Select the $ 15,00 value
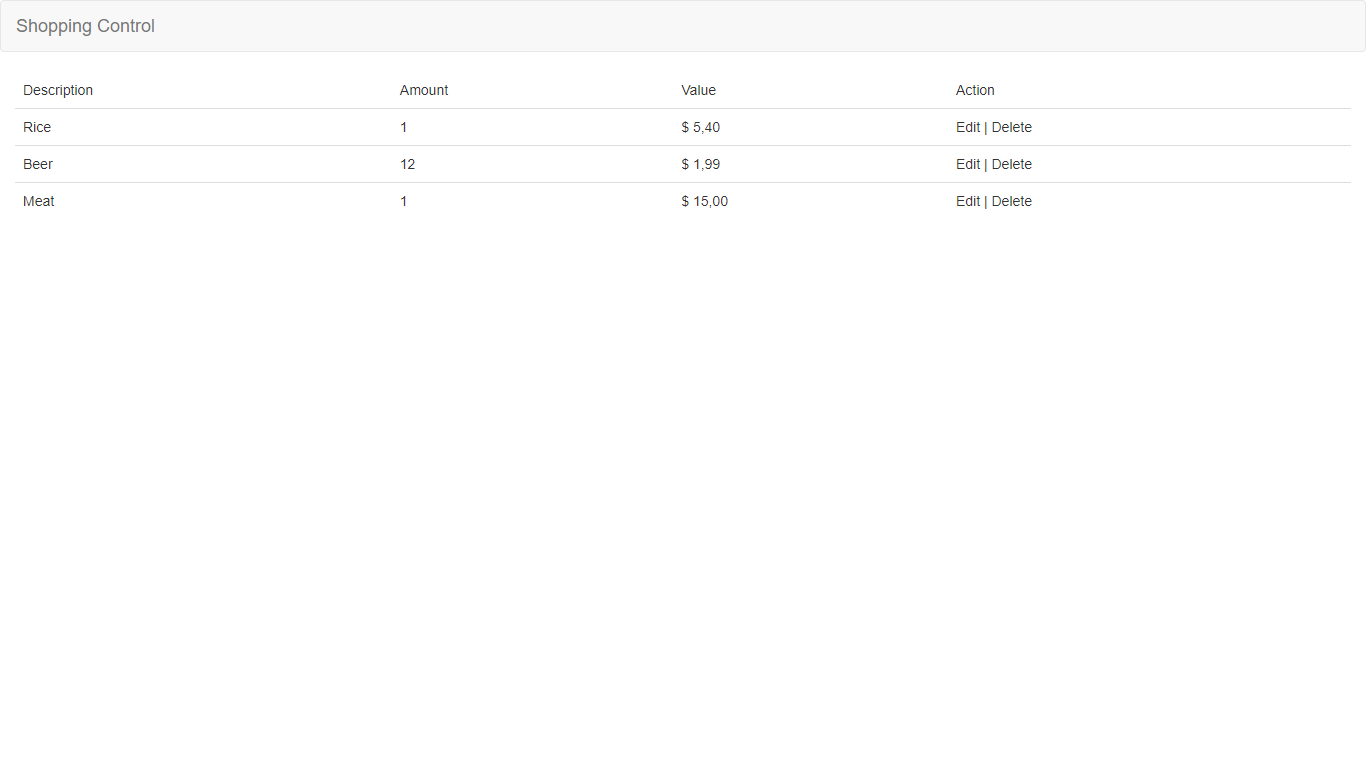This screenshot has height=768, width=1366. click(x=705, y=201)
